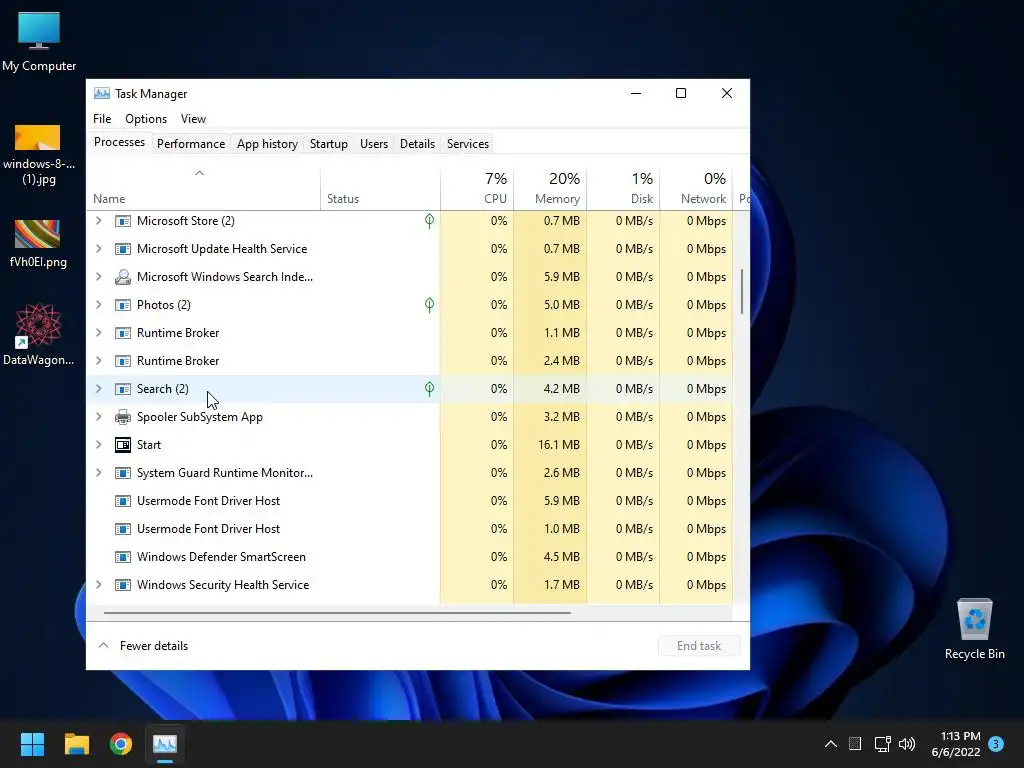Expand Windows Security Health Service row

pos(99,585)
